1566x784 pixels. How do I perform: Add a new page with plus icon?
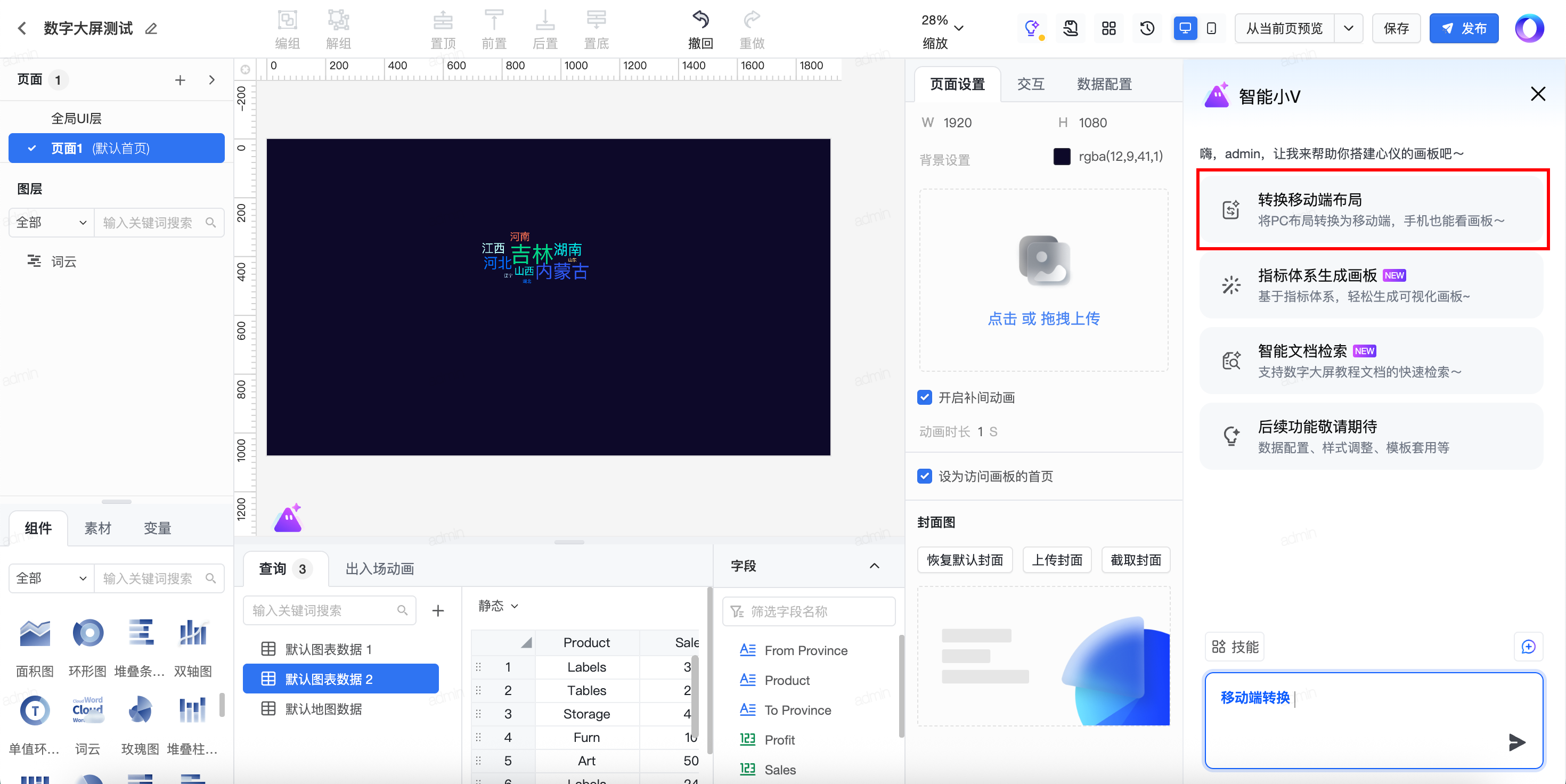pos(180,80)
